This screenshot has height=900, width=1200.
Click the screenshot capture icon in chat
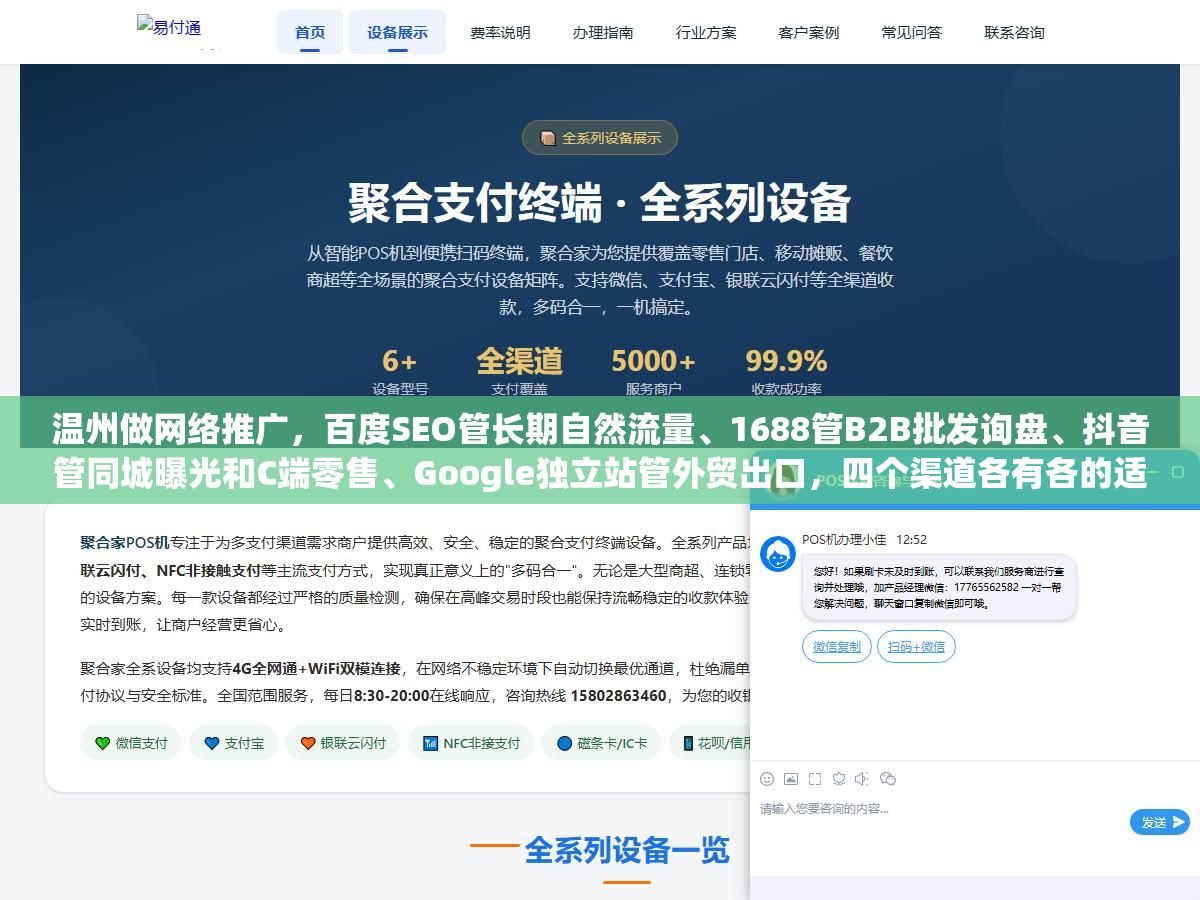coord(815,779)
